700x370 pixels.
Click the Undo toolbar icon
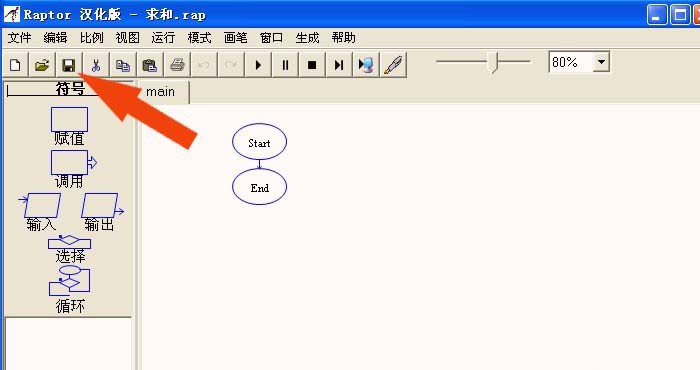(x=204, y=65)
